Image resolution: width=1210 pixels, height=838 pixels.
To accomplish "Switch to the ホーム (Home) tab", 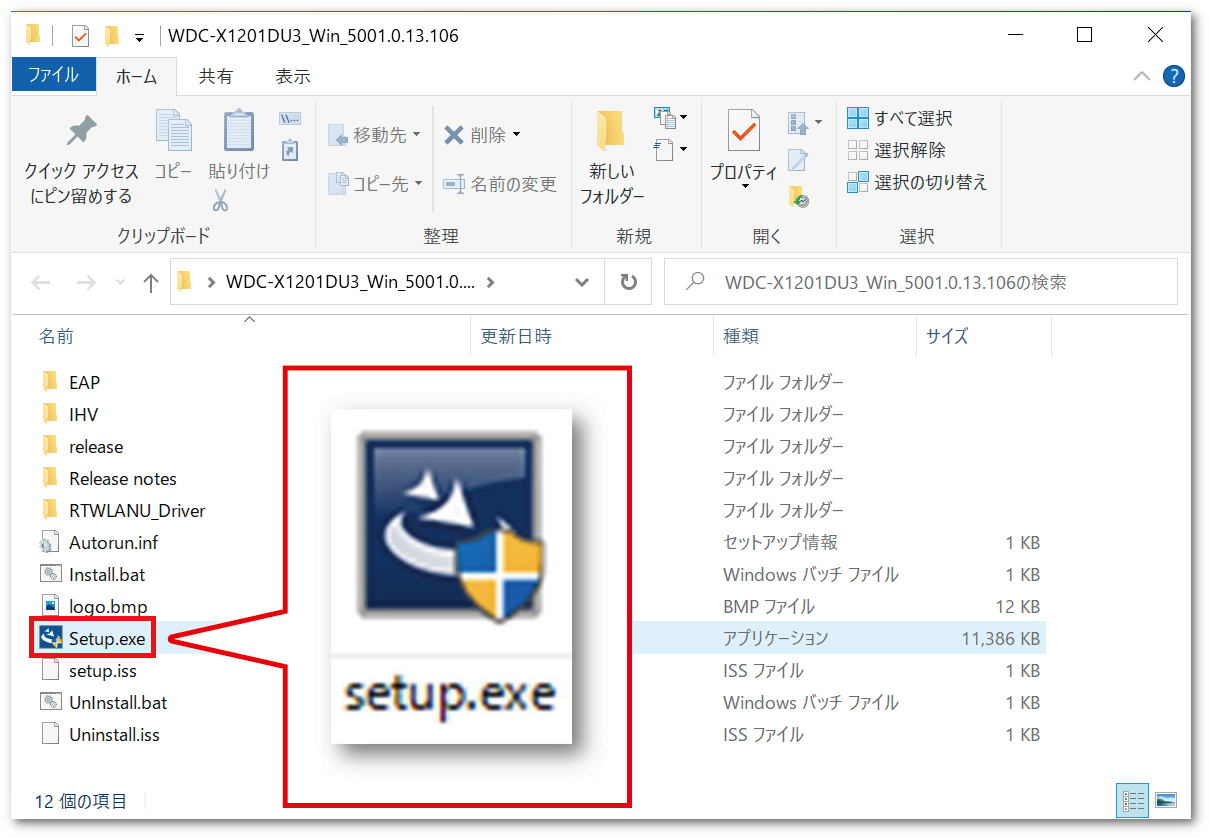I will tap(136, 76).
